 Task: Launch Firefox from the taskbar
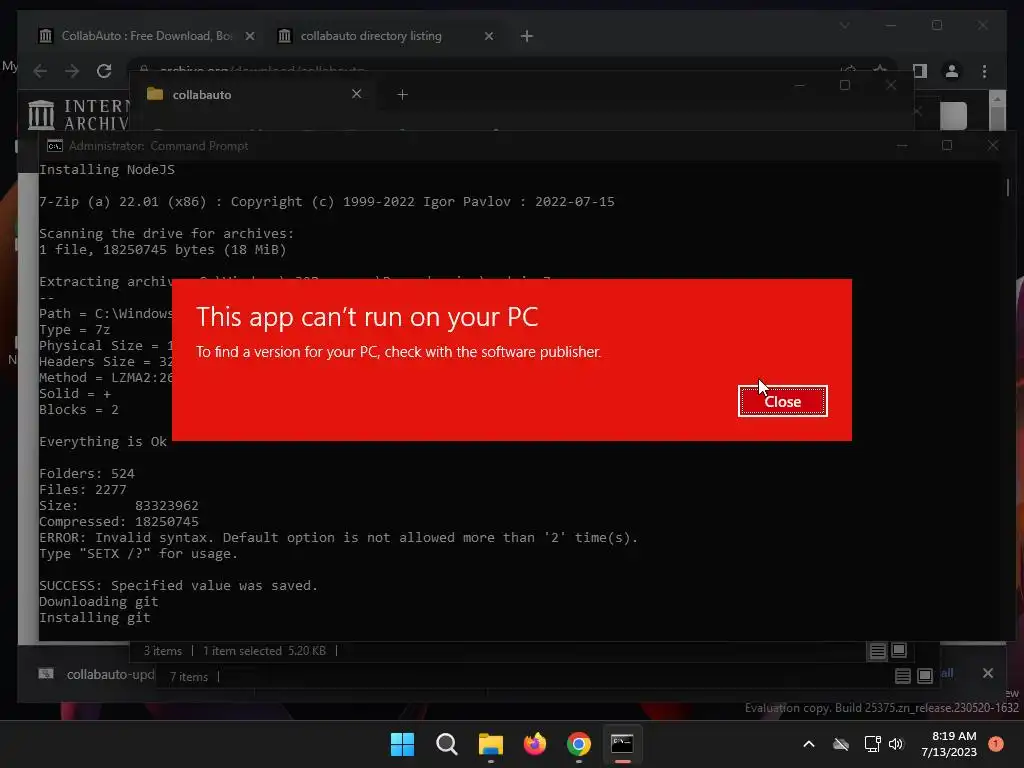[x=535, y=744]
